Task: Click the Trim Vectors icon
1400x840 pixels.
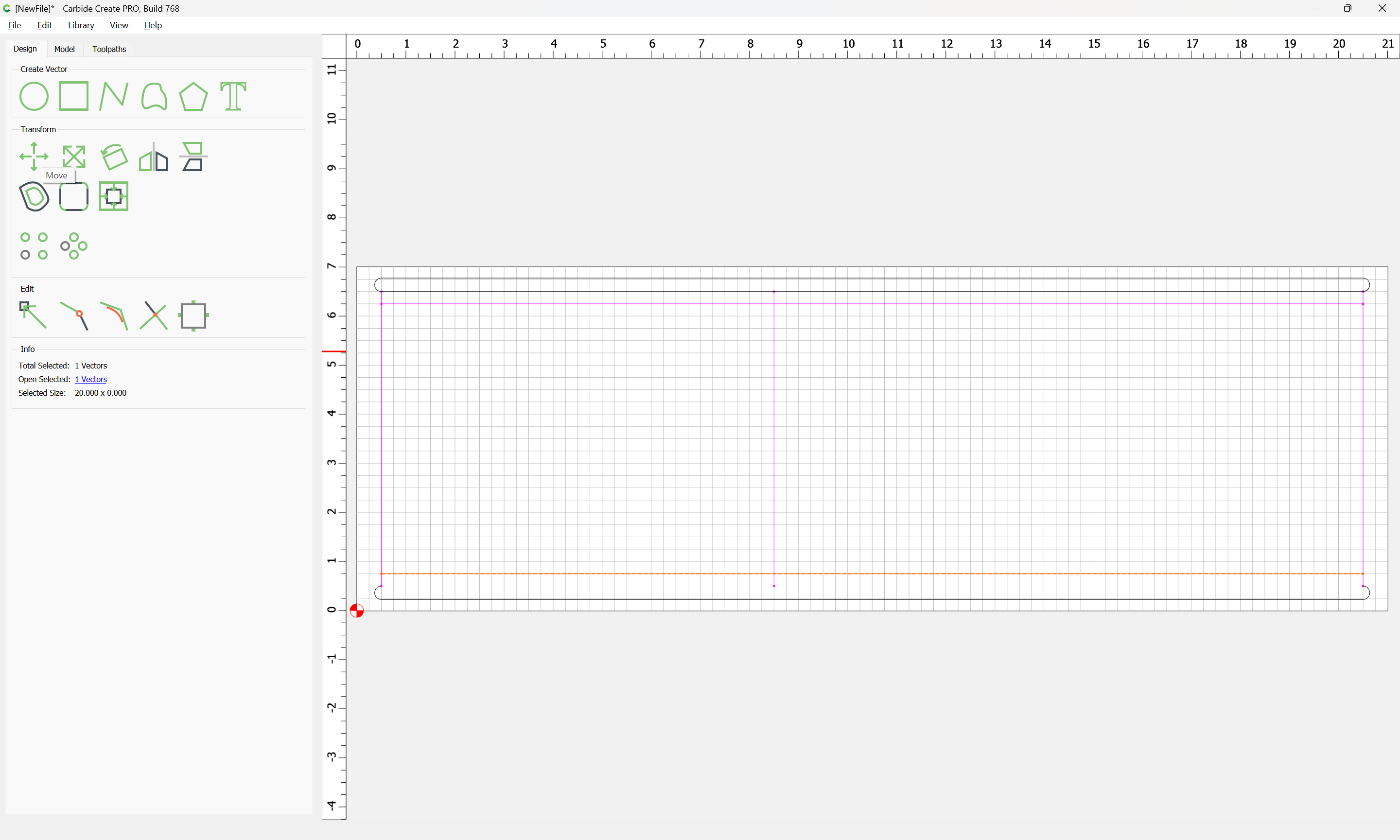Action: coord(154,316)
